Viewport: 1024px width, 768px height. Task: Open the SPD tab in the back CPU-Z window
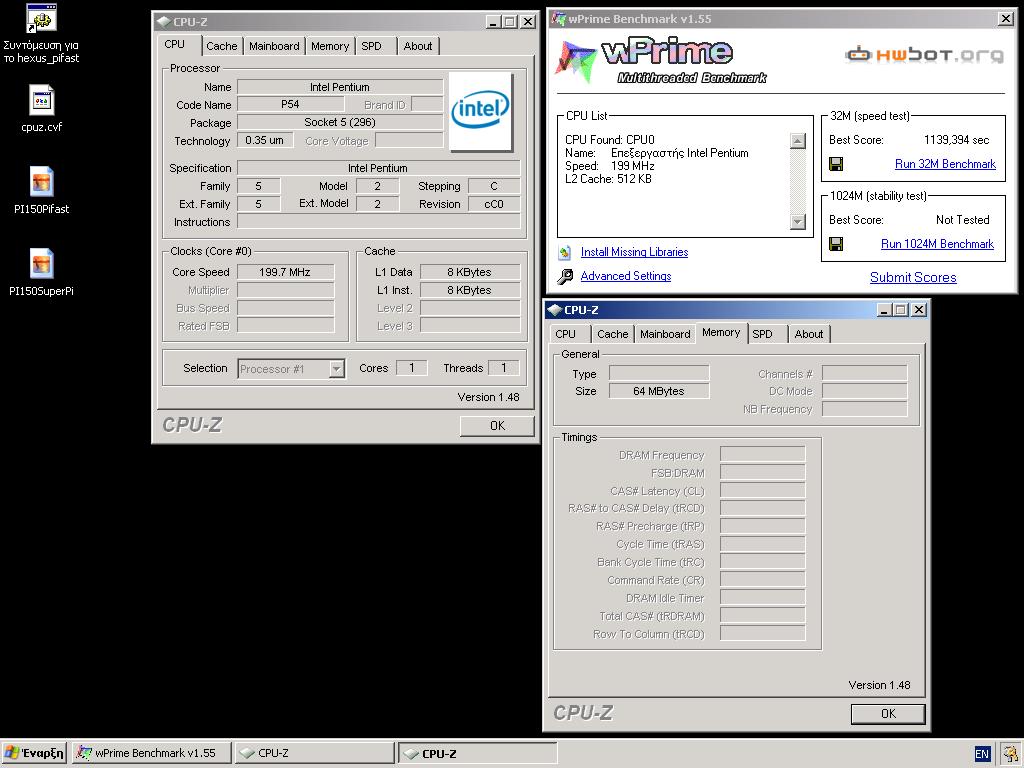point(372,46)
